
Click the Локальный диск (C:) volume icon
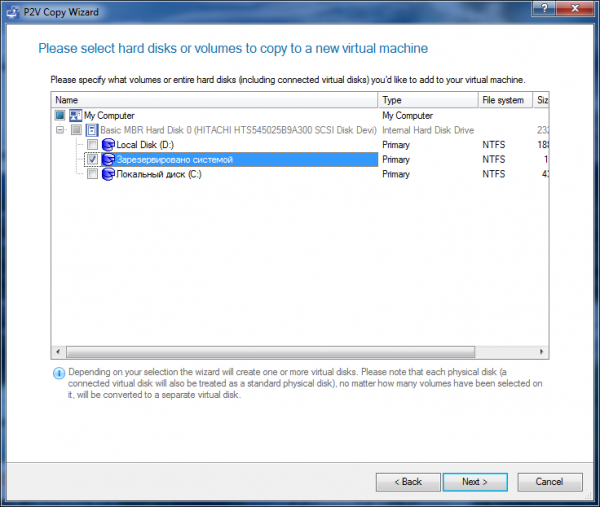click(x=108, y=174)
